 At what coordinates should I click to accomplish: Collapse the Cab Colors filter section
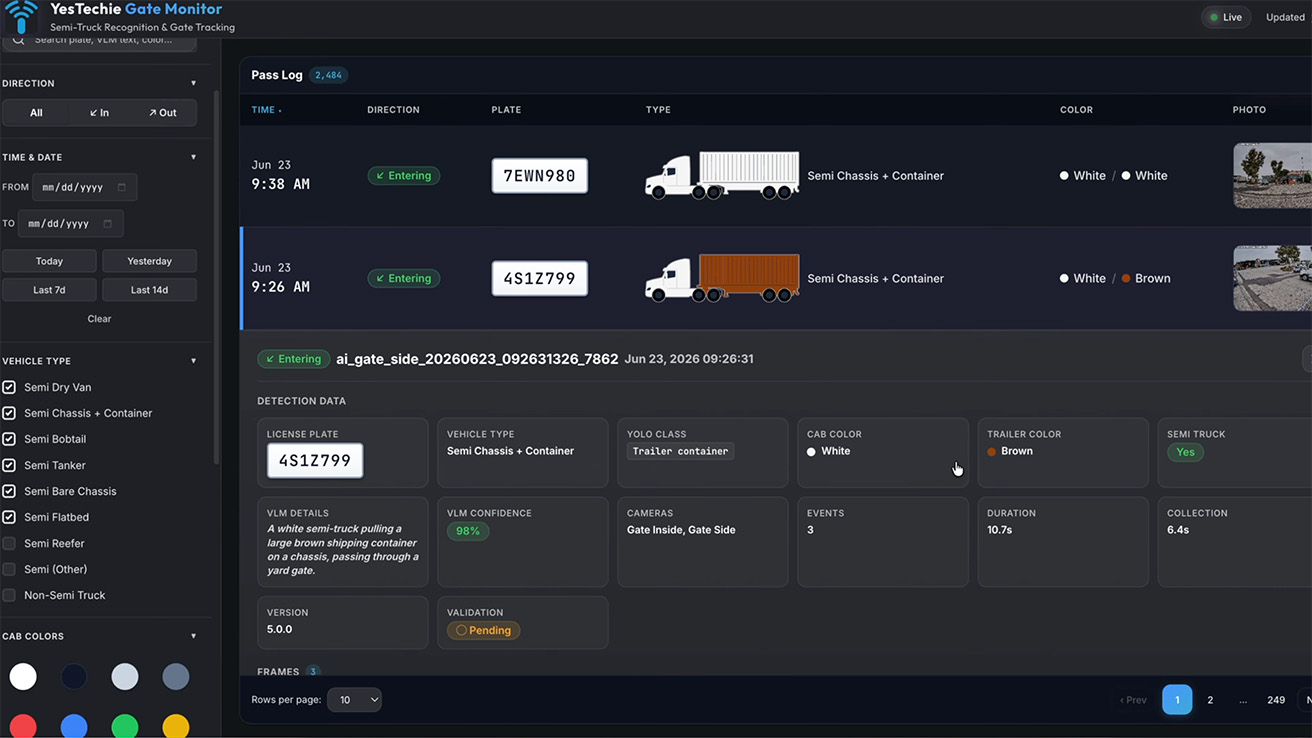point(194,636)
